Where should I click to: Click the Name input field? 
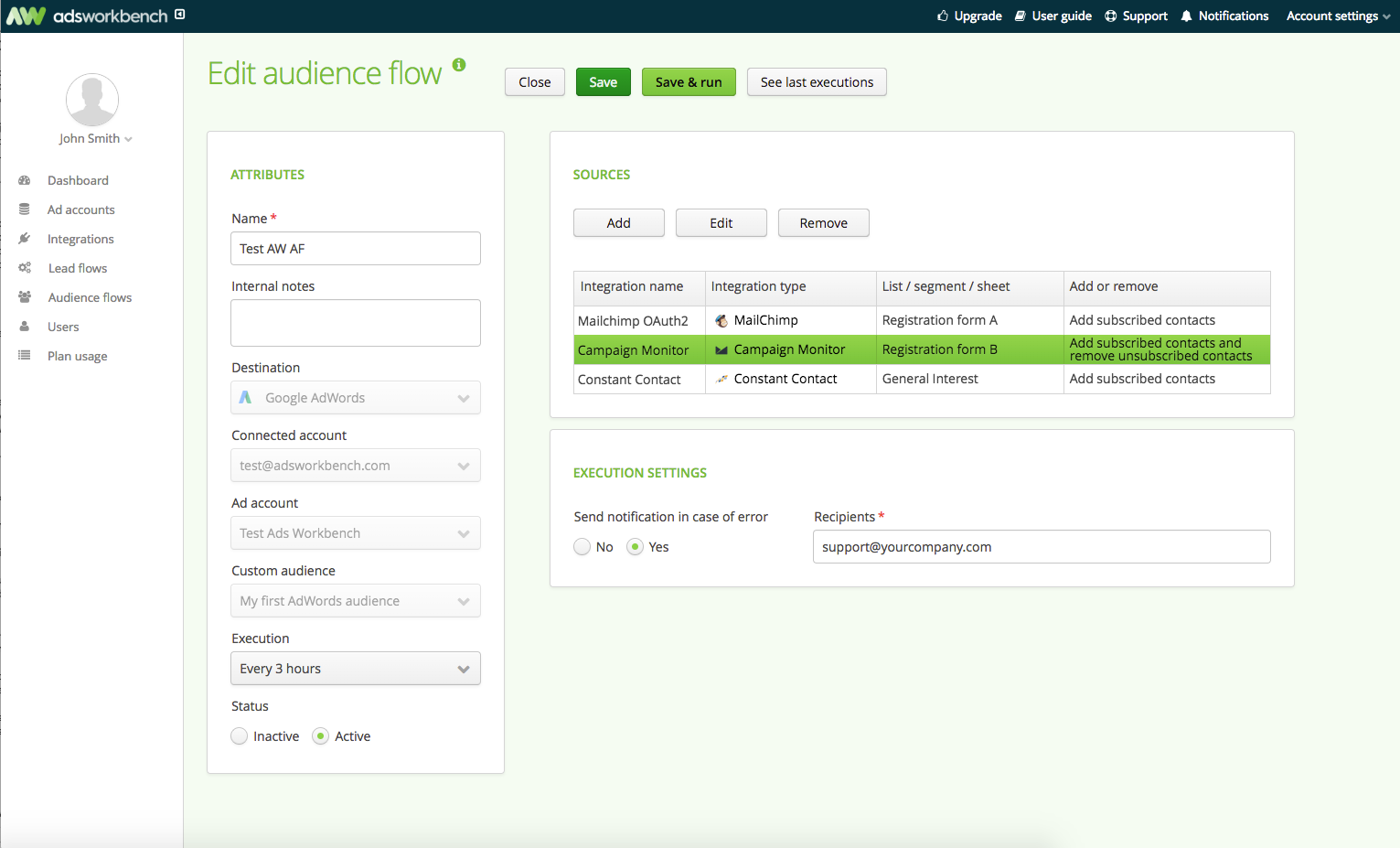[356, 249]
